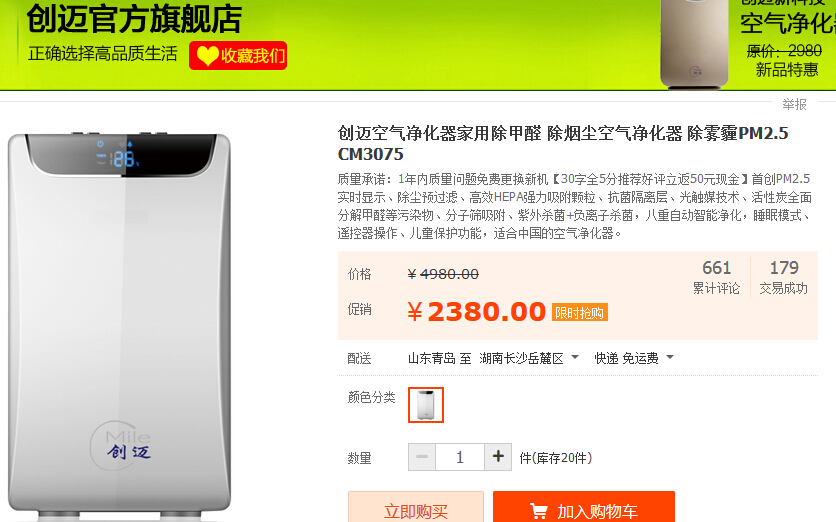Click the product title 创迈空气净化器 CM3075
Viewport: 836px width, 522px height.
(x=562, y=143)
